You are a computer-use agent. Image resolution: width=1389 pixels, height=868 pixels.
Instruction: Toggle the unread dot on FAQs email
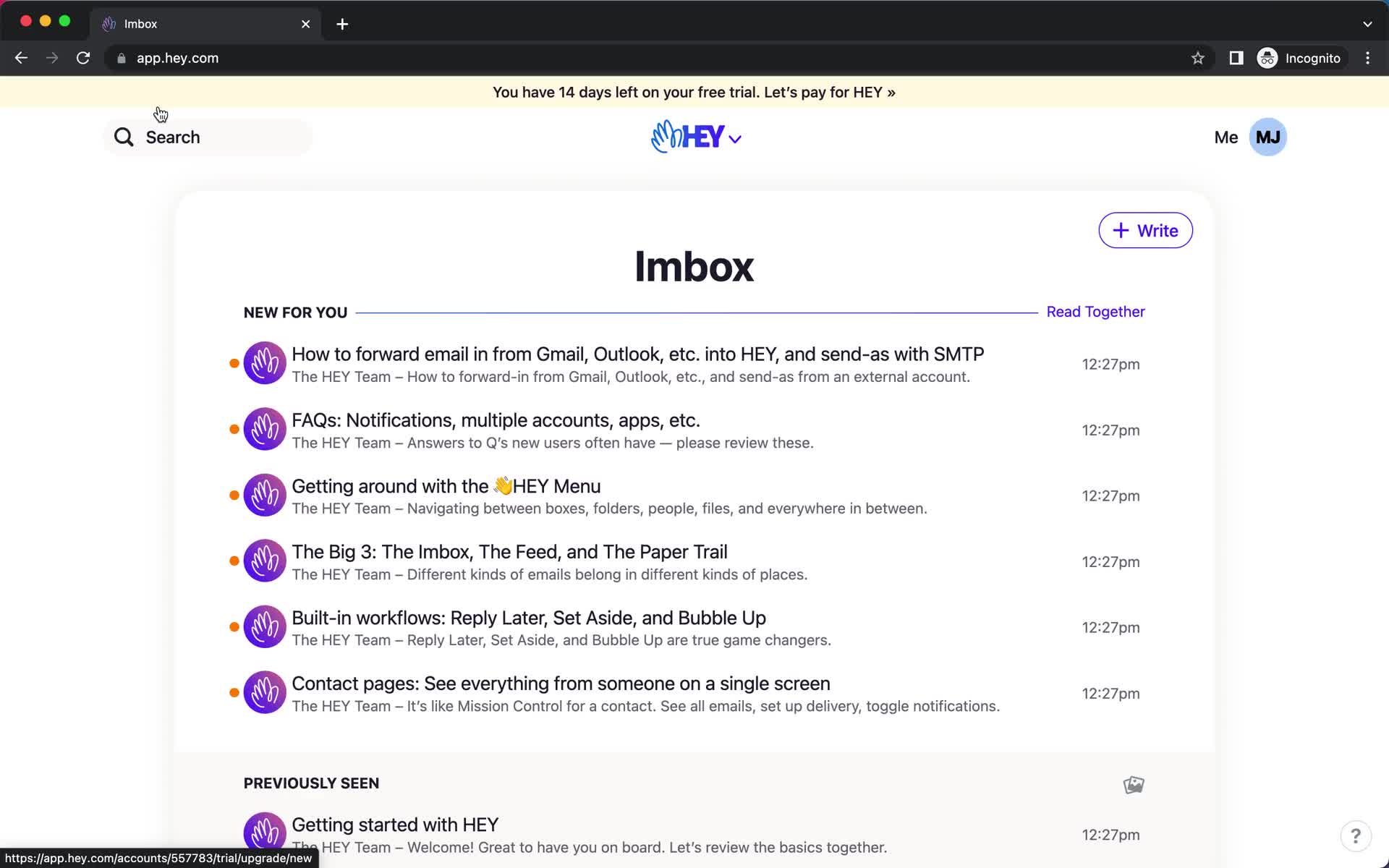[x=234, y=429]
